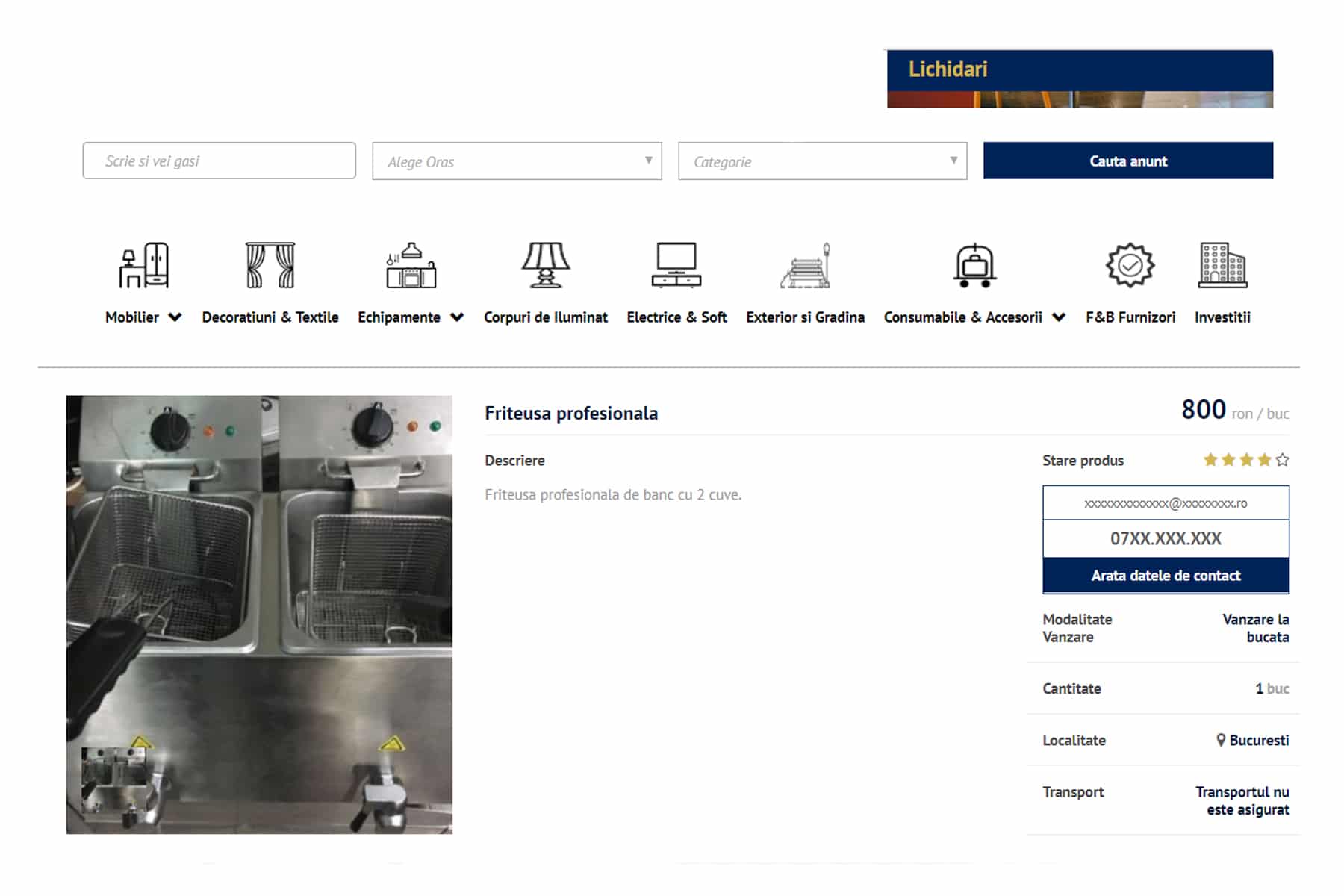Open the Categorie dropdown
The width and height of the screenshot is (1344, 896).
click(822, 161)
